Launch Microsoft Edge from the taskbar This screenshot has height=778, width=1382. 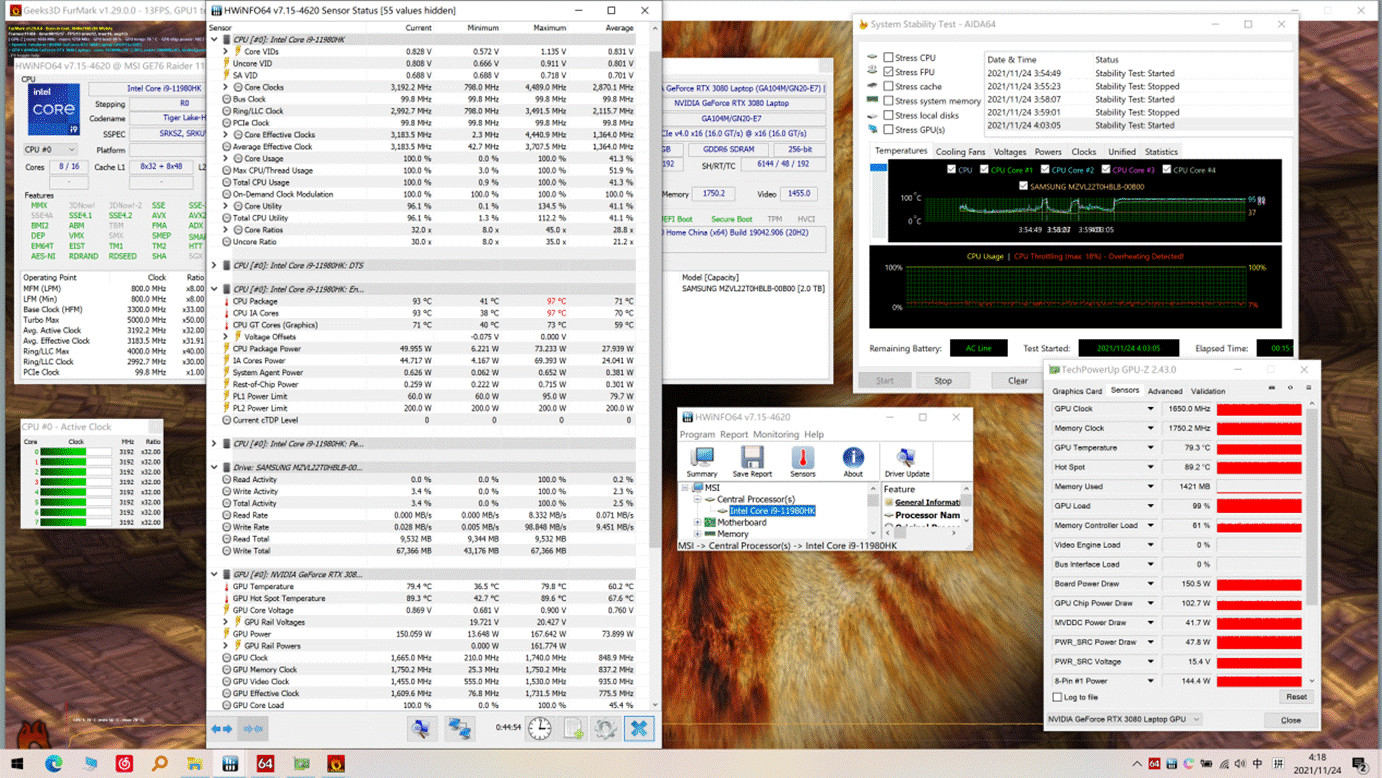pyautogui.click(x=54, y=763)
